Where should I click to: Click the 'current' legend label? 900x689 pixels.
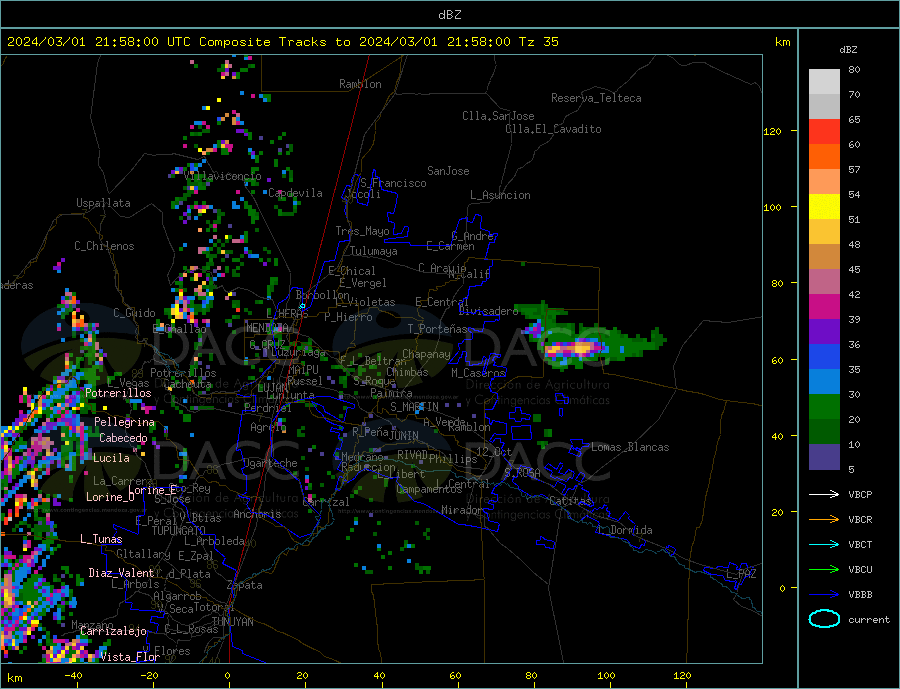[x=869, y=620]
